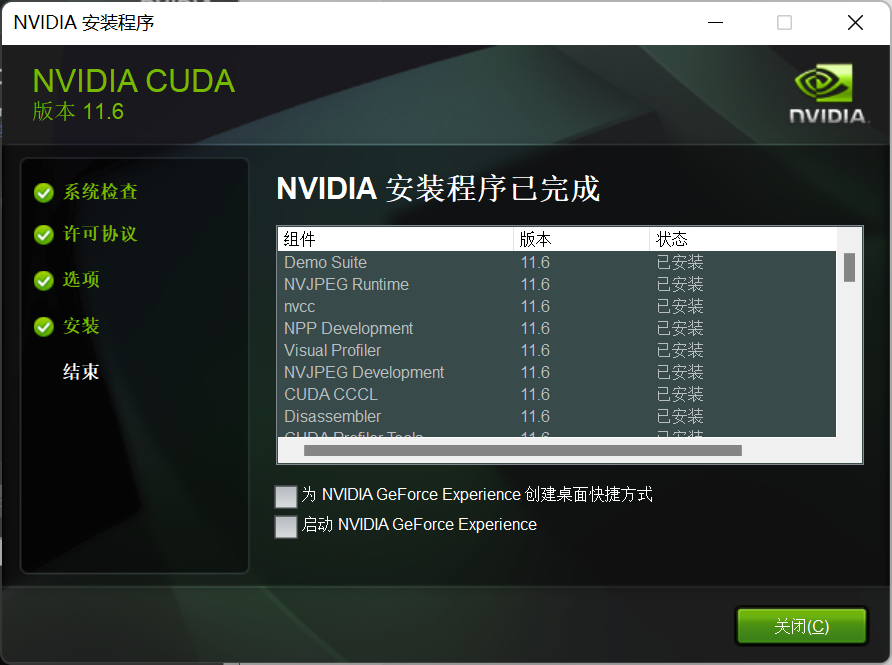Click the 组件 column header
Screen dimensions: 892x665
pyautogui.click(x=395, y=239)
